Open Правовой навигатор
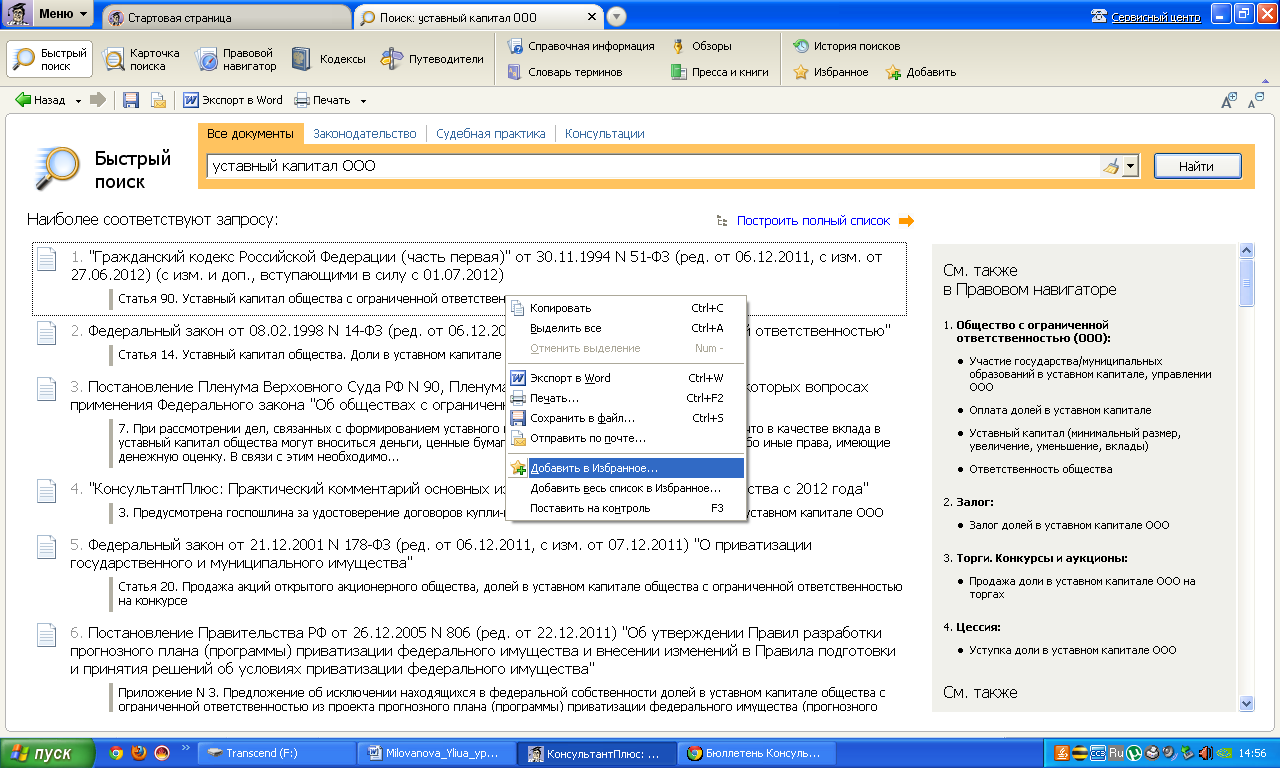Image resolution: width=1280 pixels, height=768 pixels. click(235, 59)
